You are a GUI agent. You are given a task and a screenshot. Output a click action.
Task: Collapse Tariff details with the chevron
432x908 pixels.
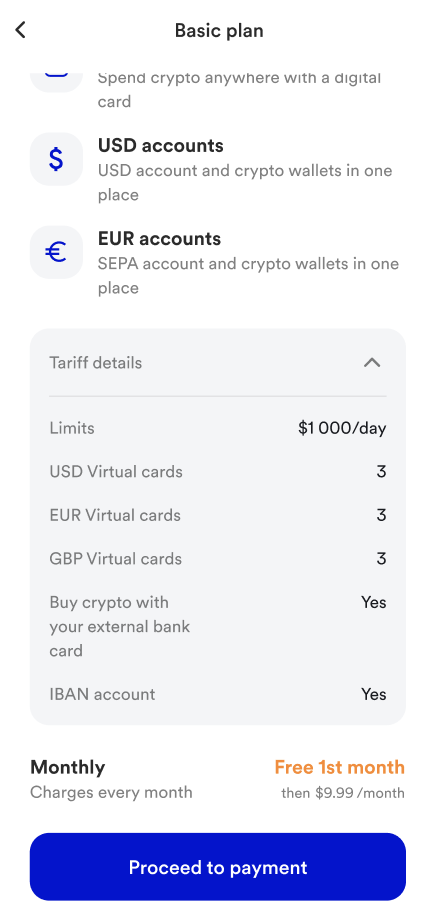372,363
